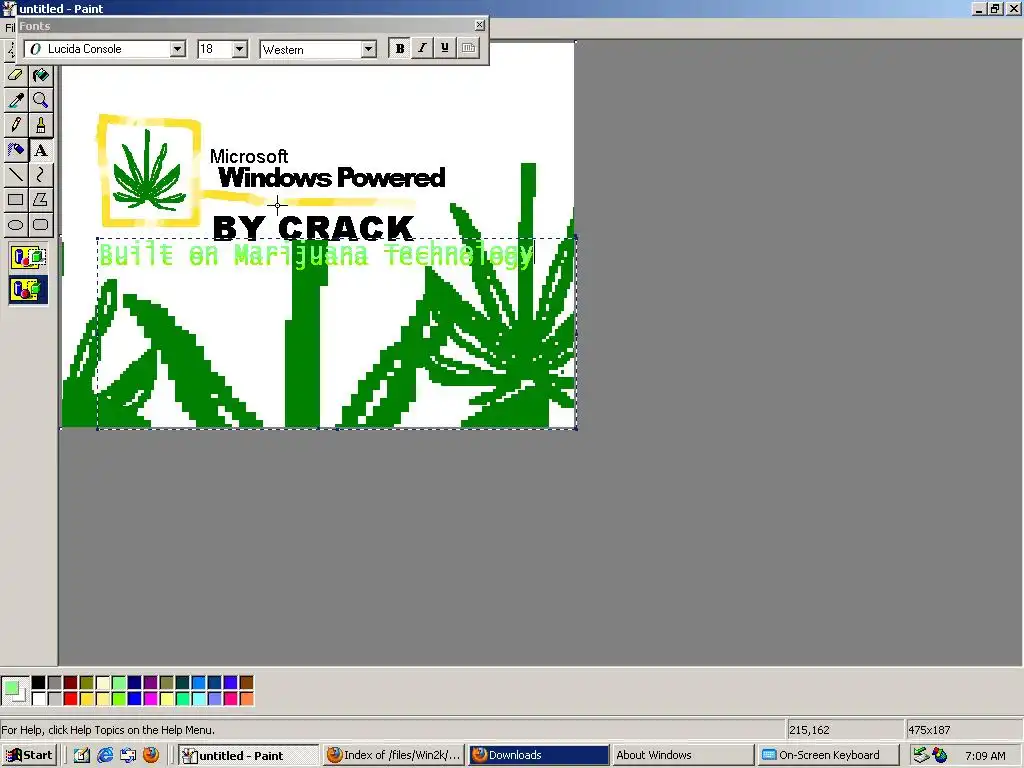Select the Rounded Rectangle tool

(x=40, y=225)
